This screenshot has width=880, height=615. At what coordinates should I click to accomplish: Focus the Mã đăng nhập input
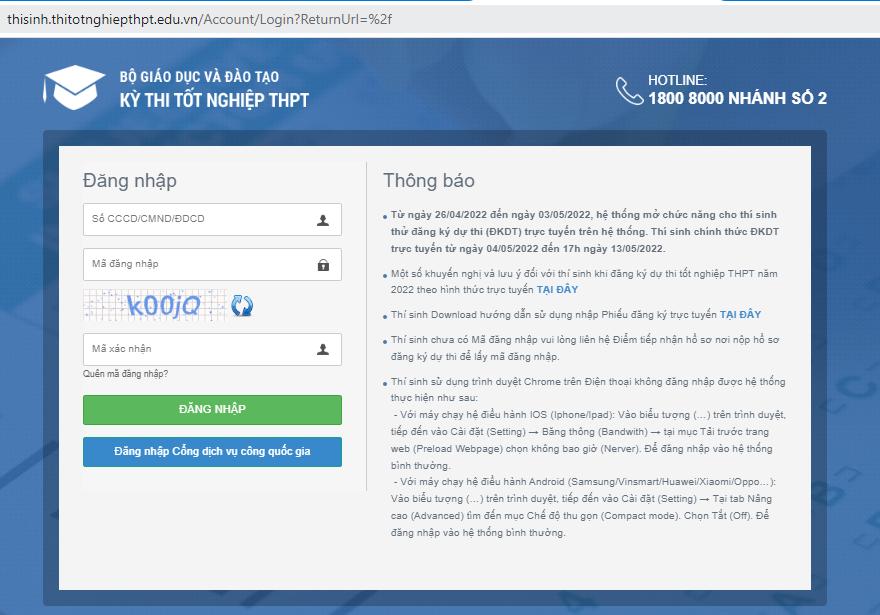click(x=200, y=265)
